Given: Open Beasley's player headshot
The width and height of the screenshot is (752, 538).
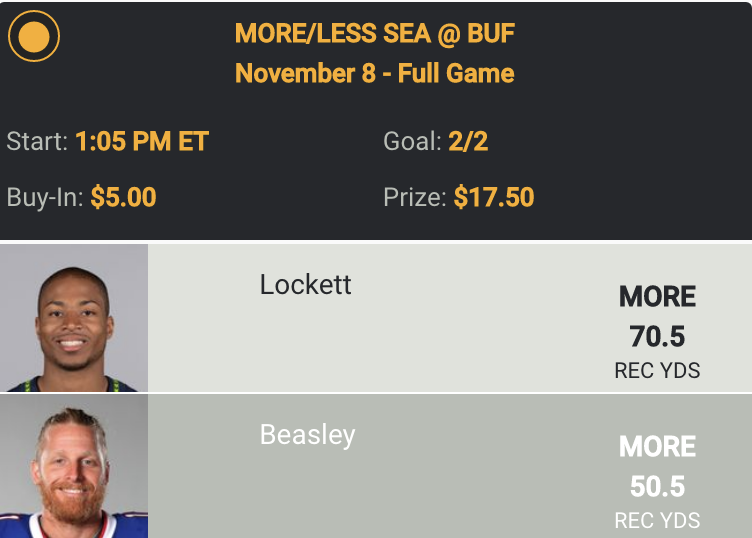Looking at the screenshot, I should pos(74,466).
